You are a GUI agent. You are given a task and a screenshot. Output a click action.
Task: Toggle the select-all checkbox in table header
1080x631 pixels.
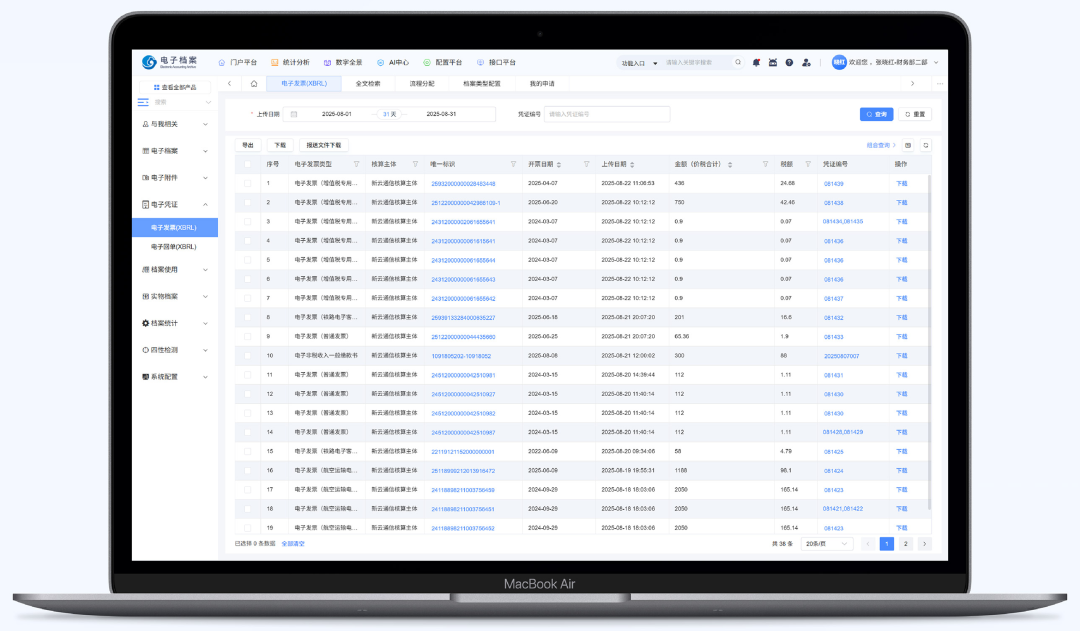click(248, 164)
